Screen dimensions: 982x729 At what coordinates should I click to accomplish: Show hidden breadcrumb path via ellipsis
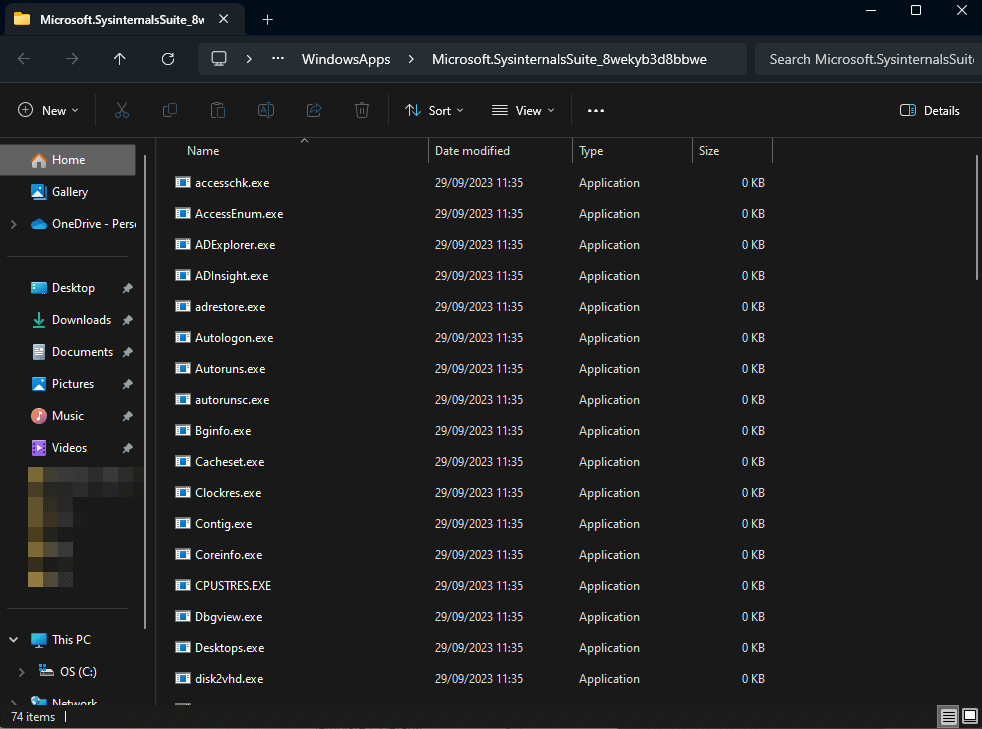278,59
